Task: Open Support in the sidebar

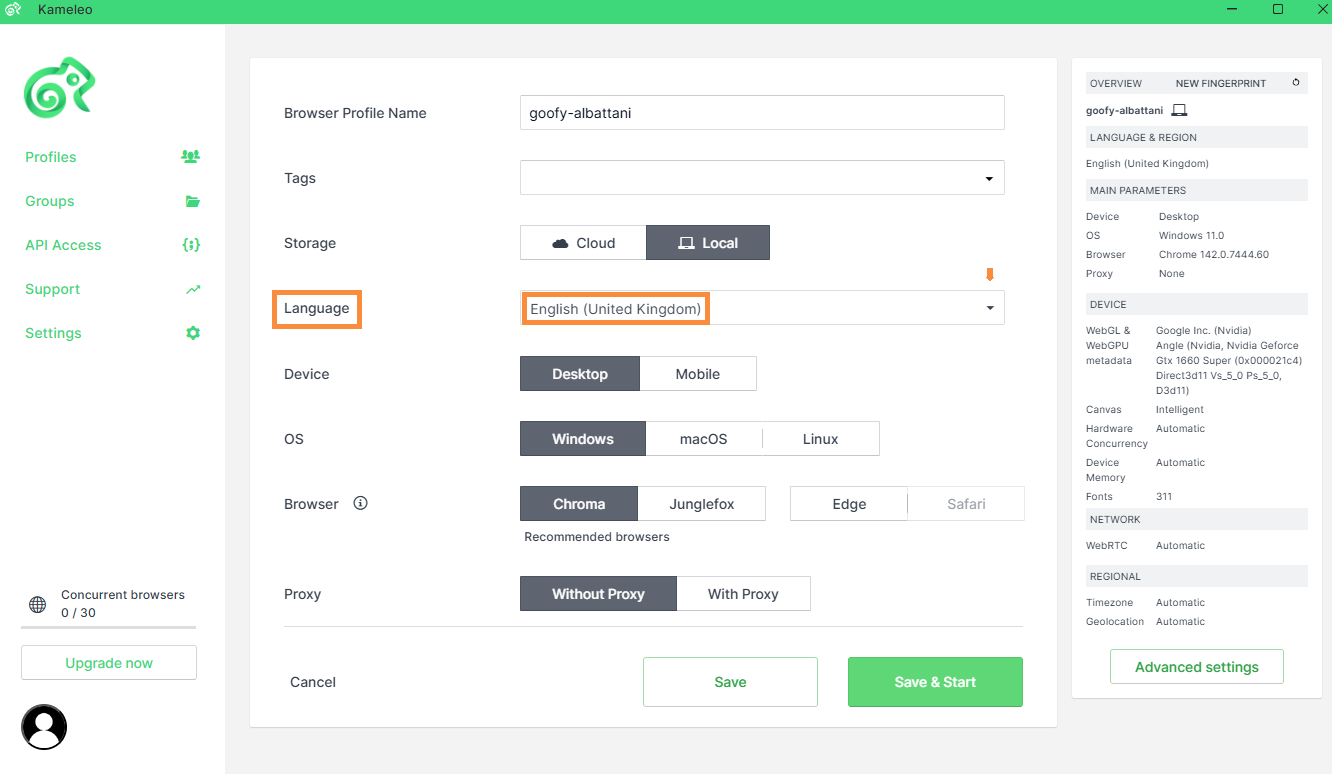Action: pyautogui.click(x=52, y=289)
